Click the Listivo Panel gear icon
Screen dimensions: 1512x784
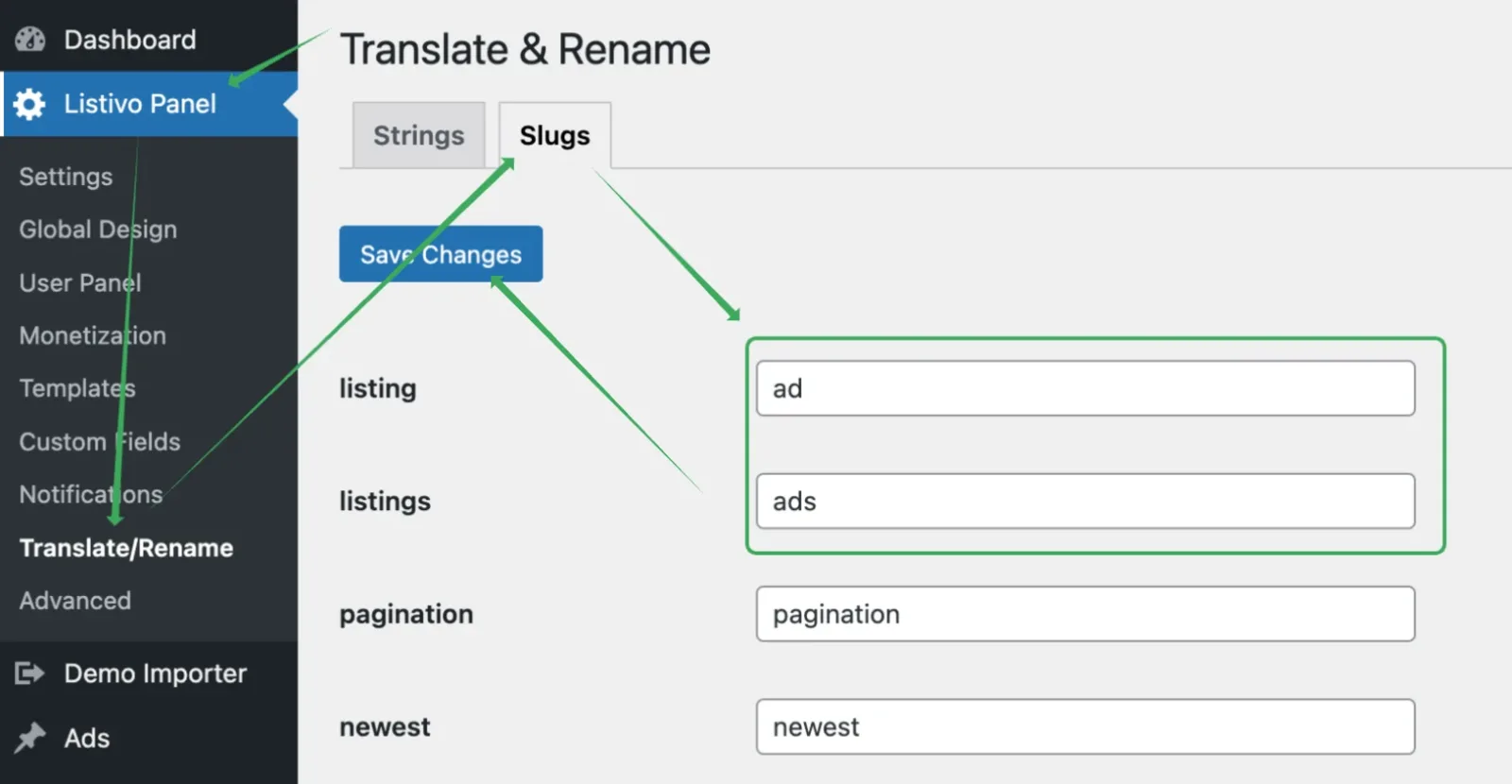(x=30, y=104)
